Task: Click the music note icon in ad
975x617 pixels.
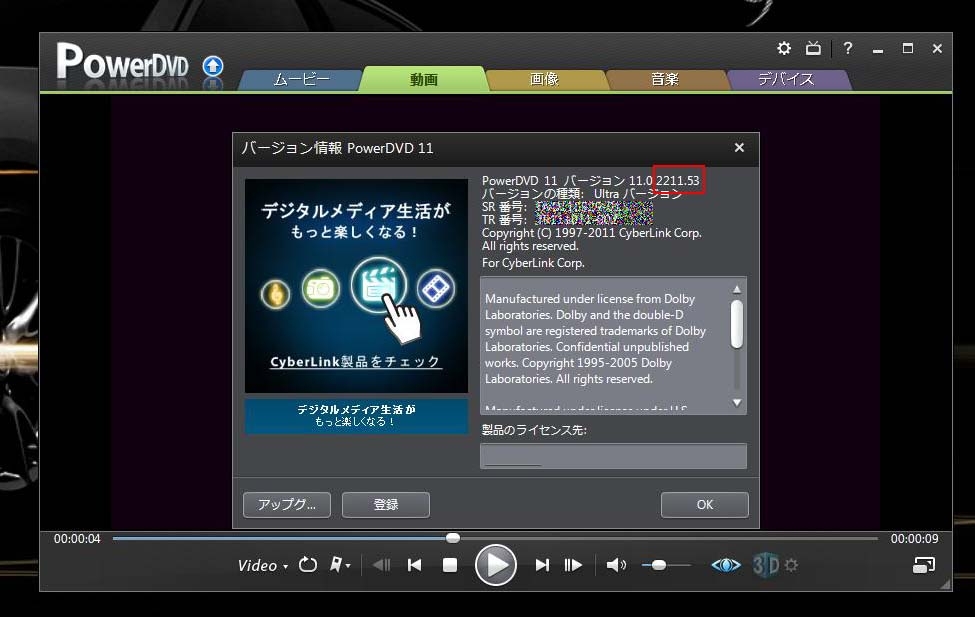Action: pos(275,293)
